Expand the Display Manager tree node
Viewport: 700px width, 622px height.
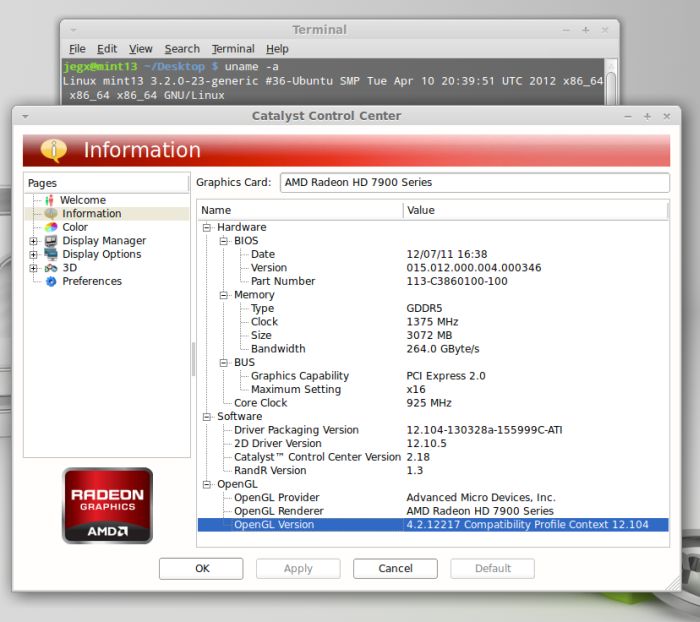pos(33,241)
